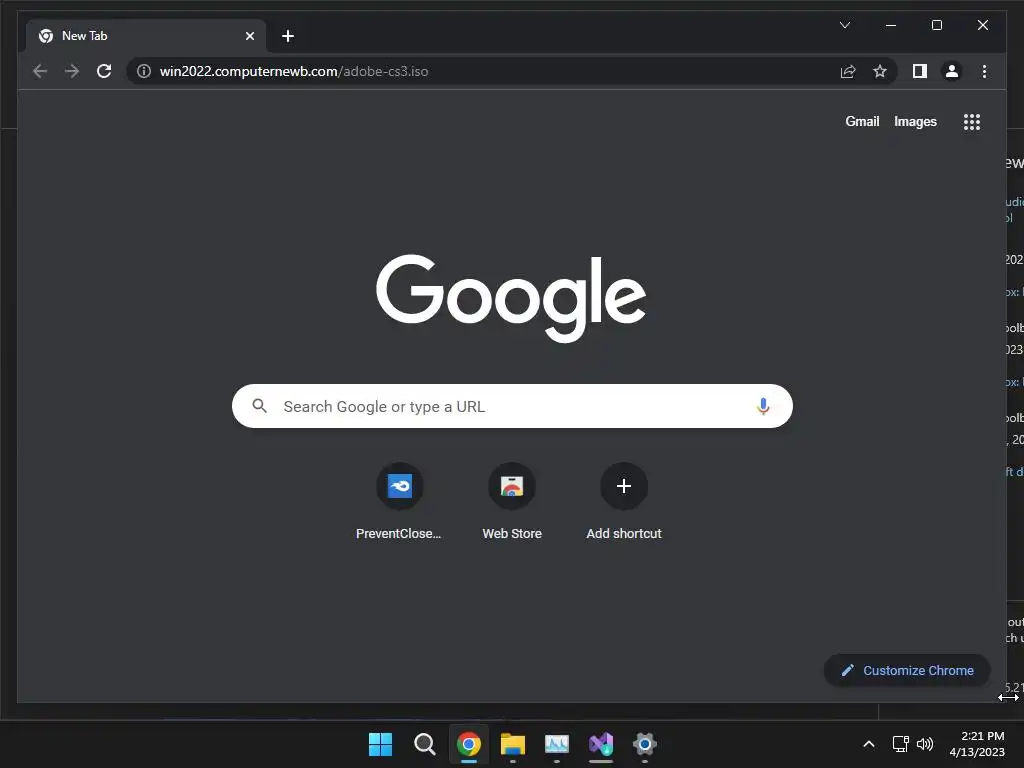Open the Chrome side panel

point(920,71)
